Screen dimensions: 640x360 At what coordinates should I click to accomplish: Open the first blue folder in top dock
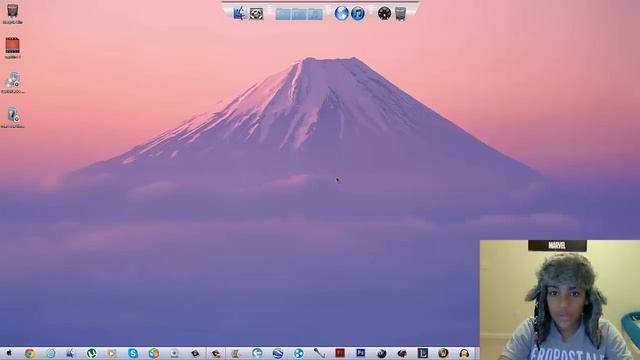[283, 14]
